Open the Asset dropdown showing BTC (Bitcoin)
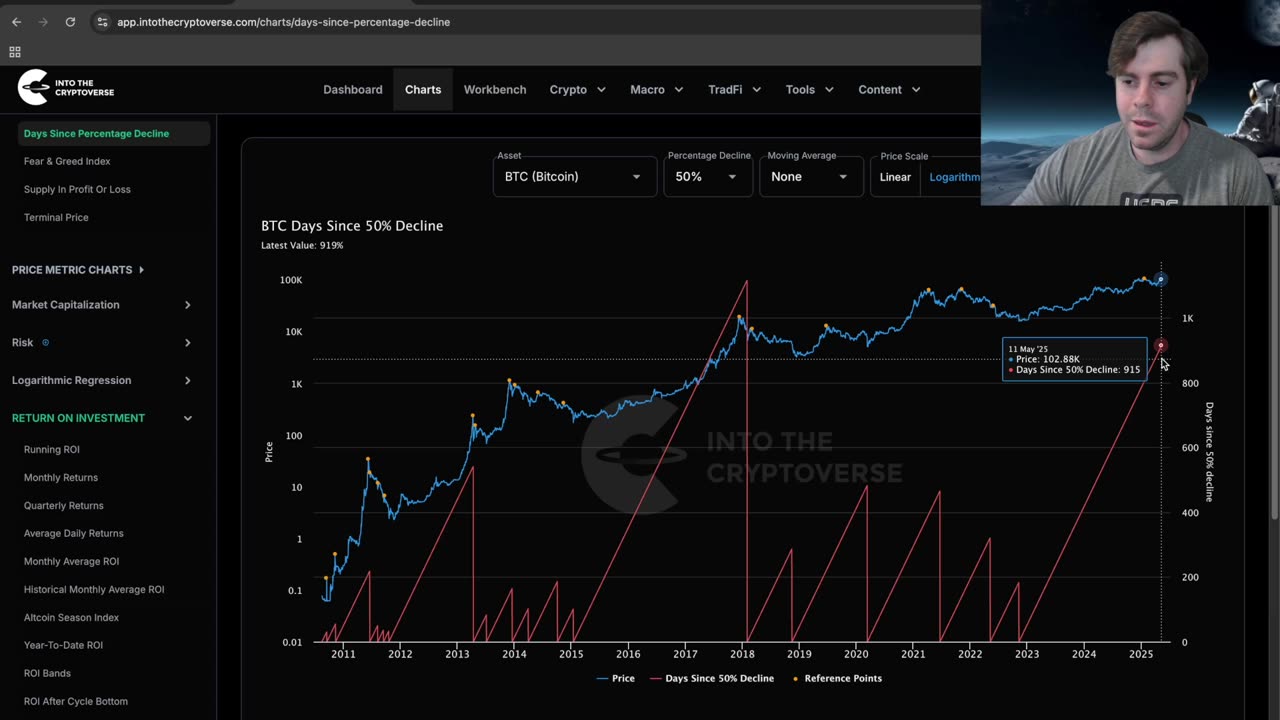The image size is (1280, 720). pyautogui.click(x=574, y=177)
